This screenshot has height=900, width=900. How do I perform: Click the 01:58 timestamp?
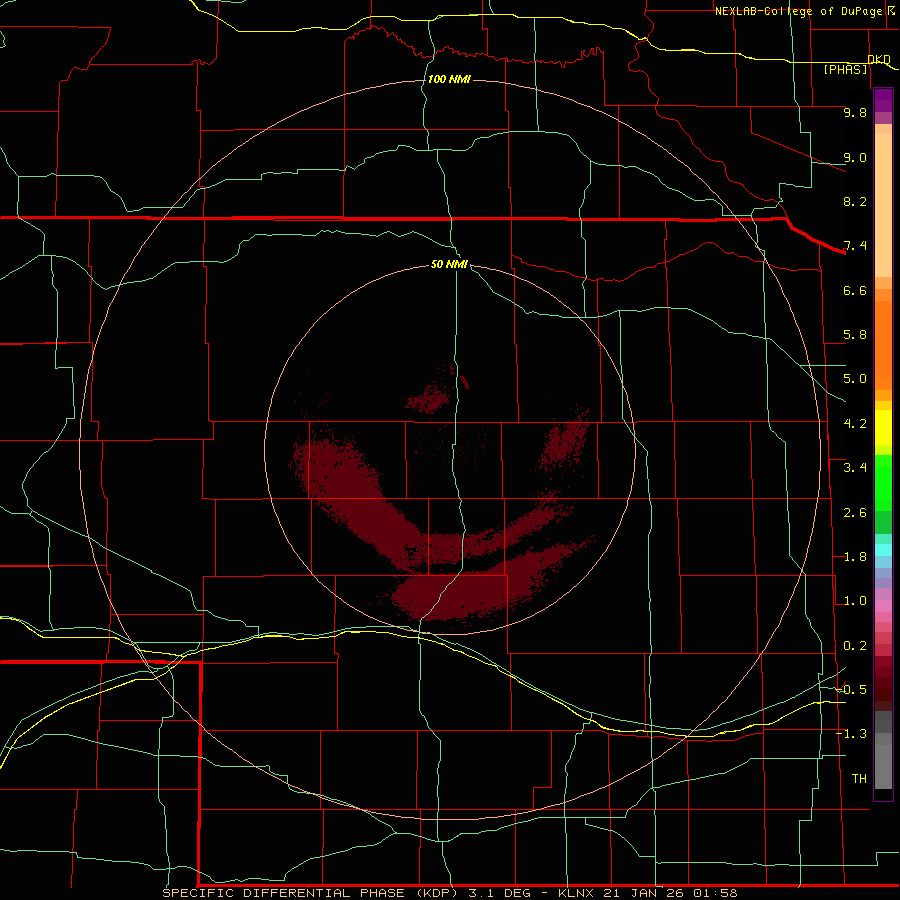click(715, 893)
